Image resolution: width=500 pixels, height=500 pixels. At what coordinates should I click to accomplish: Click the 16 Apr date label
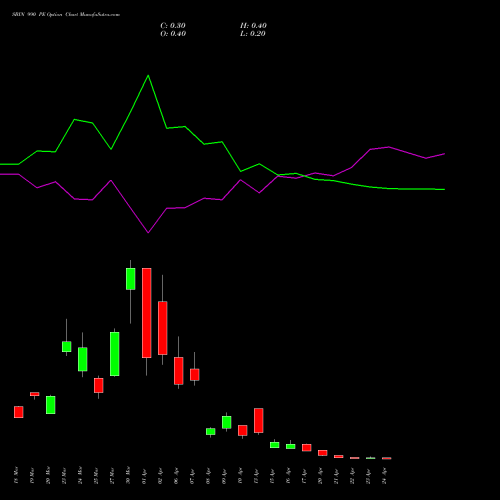(x=288, y=476)
